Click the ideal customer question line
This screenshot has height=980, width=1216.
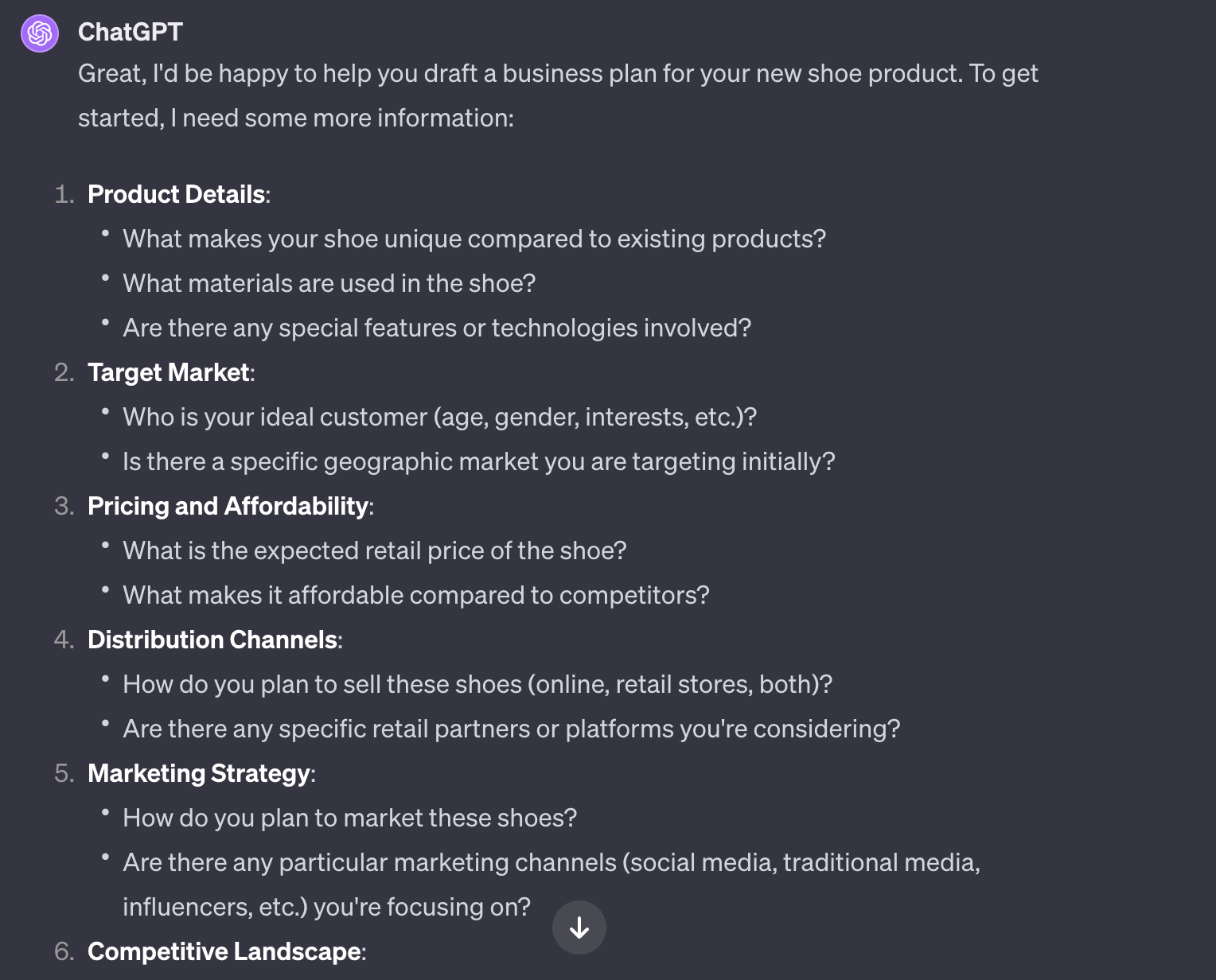pyautogui.click(x=440, y=417)
